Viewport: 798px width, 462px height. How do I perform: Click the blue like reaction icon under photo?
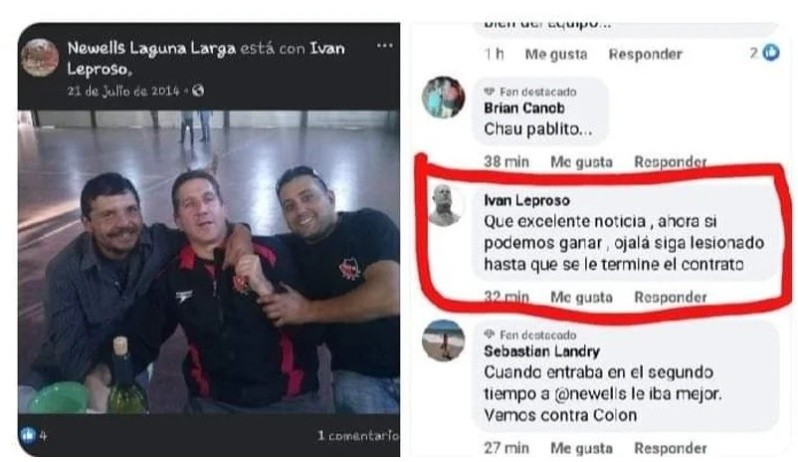click(x=27, y=435)
